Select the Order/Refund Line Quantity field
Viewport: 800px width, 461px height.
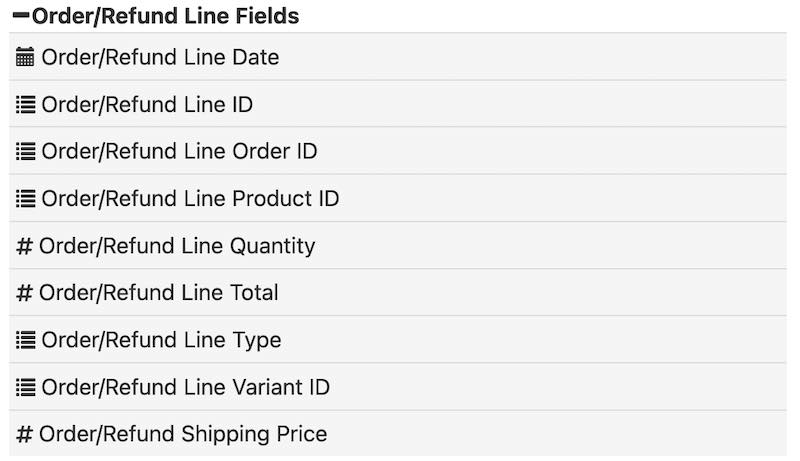(x=177, y=246)
